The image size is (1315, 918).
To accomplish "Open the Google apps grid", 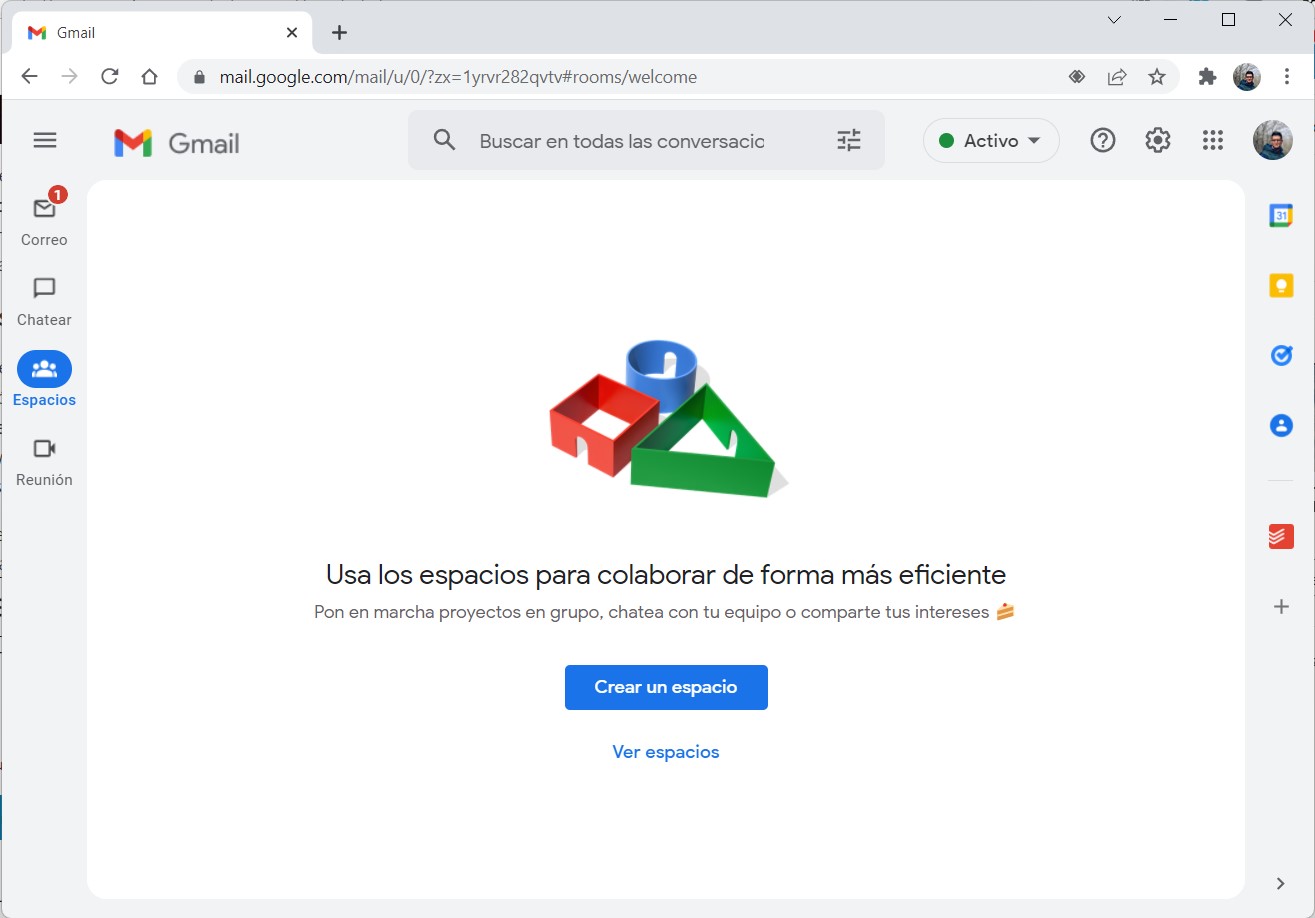I will click(1212, 141).
